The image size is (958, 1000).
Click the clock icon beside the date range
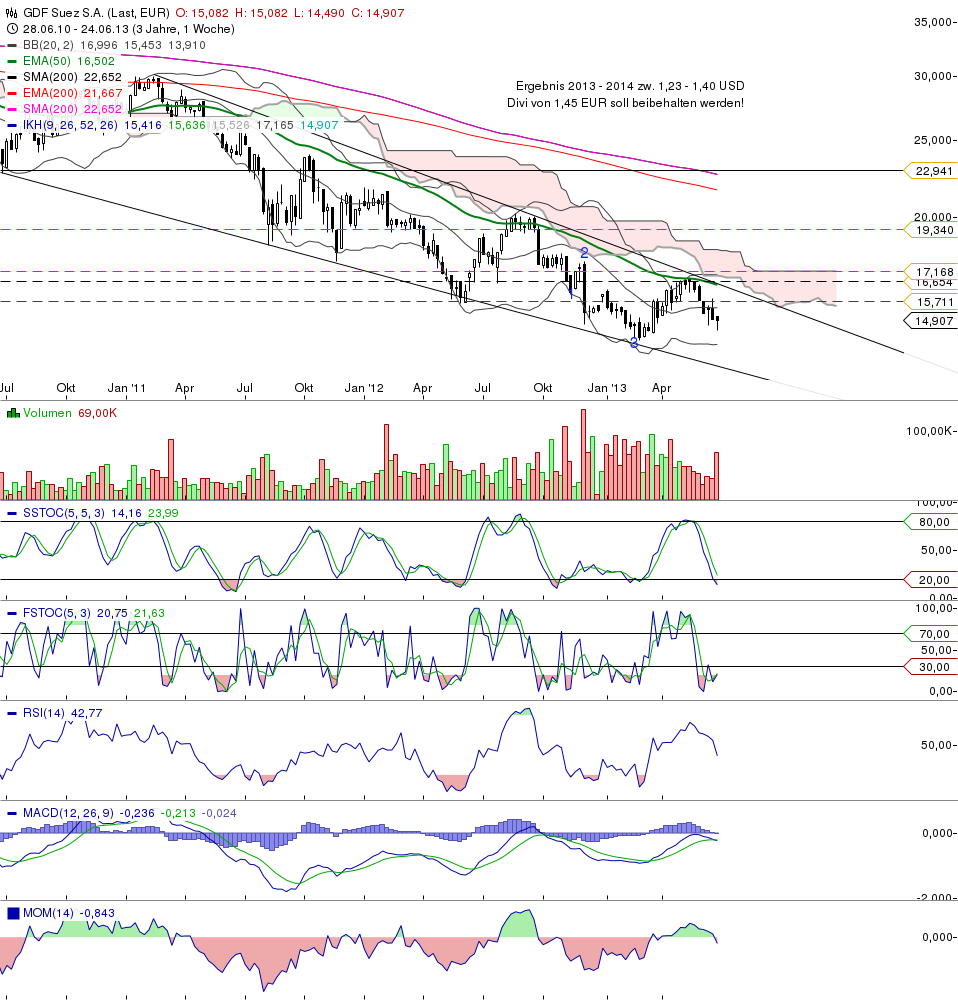pos(12,28)
